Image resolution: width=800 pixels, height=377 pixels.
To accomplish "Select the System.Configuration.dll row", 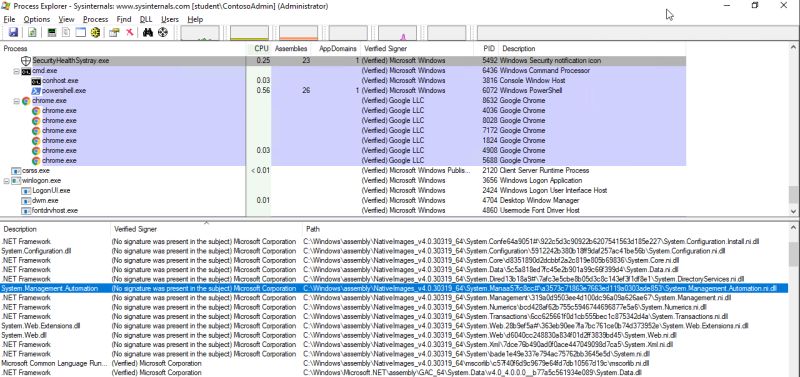I will click(394, 251).
